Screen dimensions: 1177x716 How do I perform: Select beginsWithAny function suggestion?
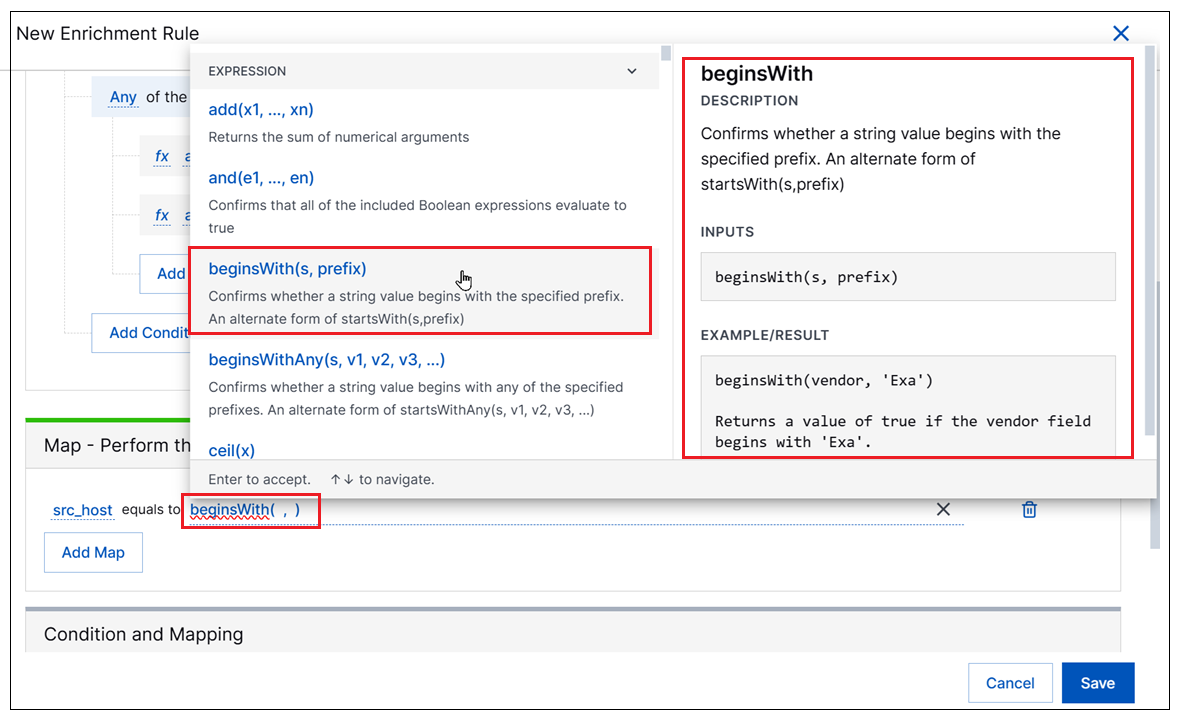pyautogui.click(x=326, y=360)
